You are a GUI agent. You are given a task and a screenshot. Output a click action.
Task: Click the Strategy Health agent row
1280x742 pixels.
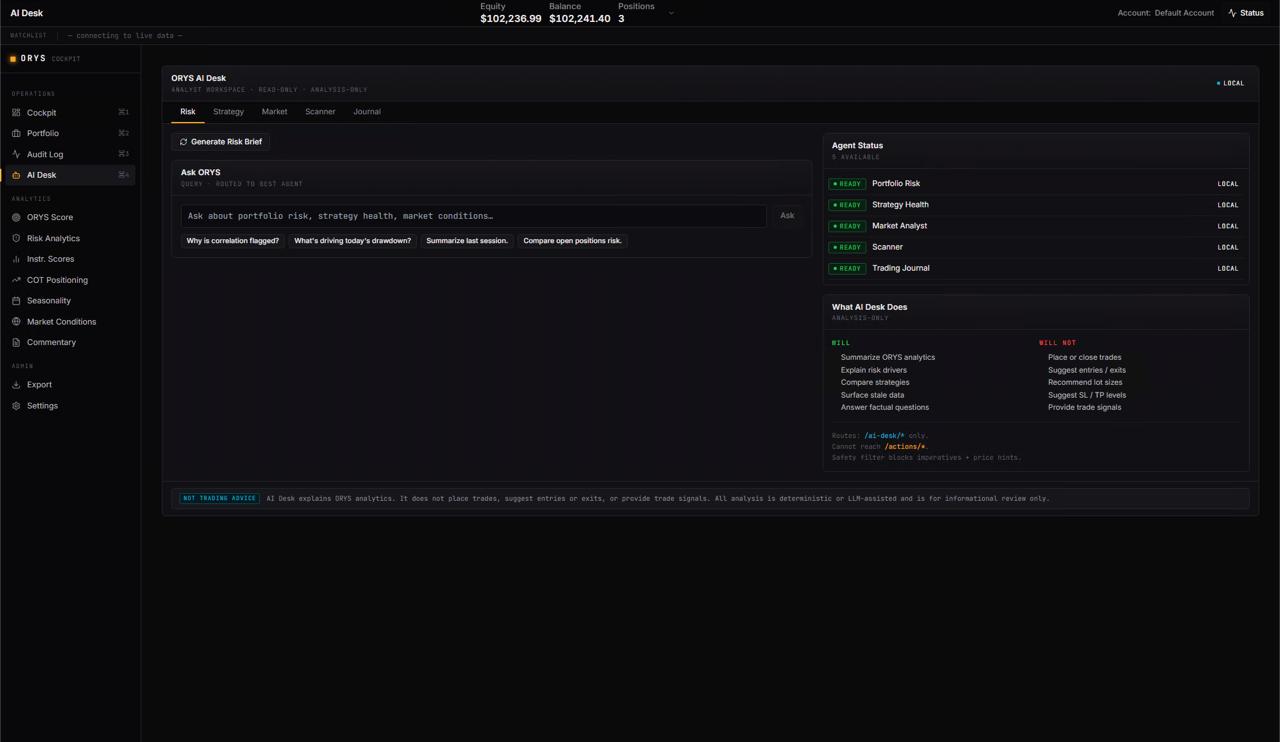1035,205
